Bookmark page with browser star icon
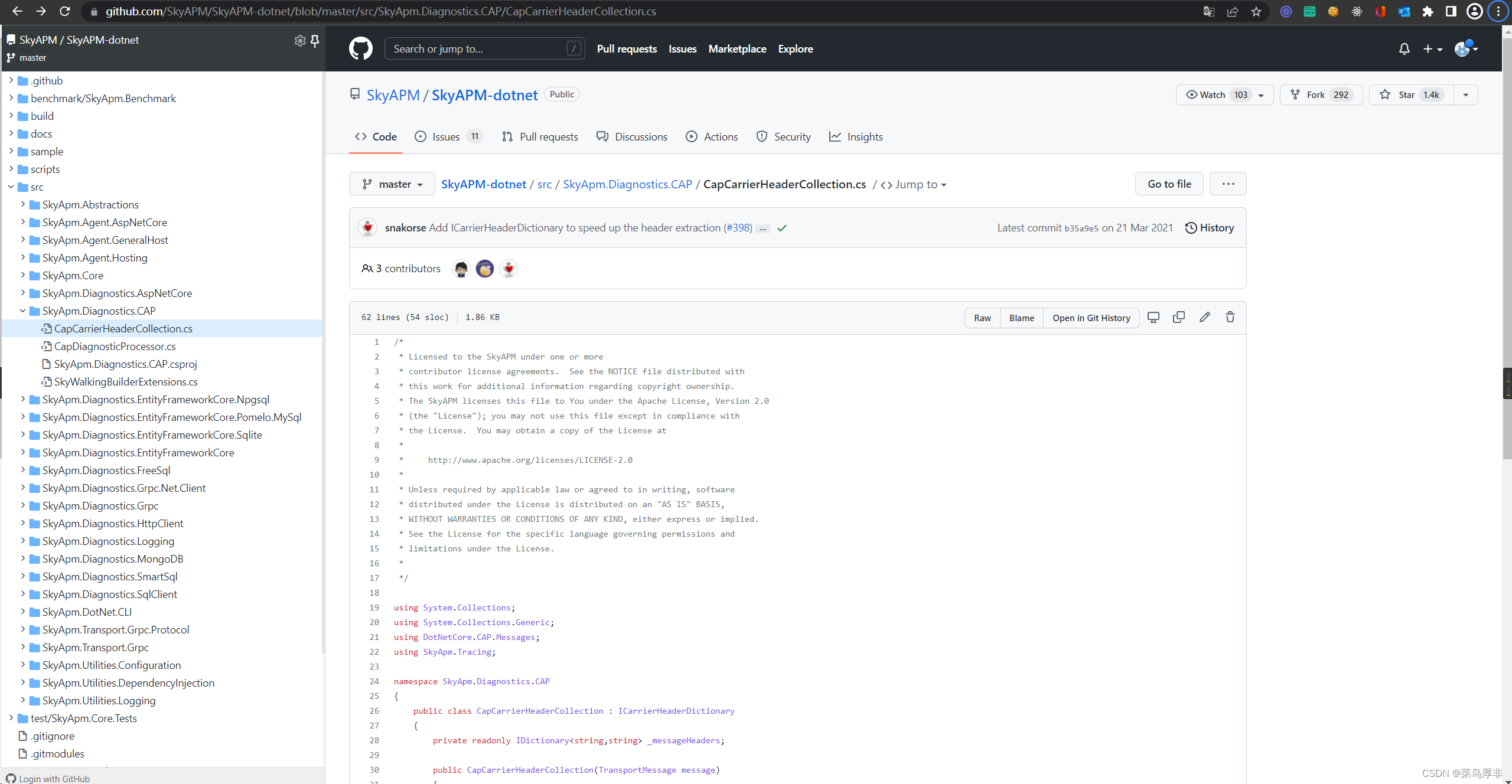 coord(1256,11)
